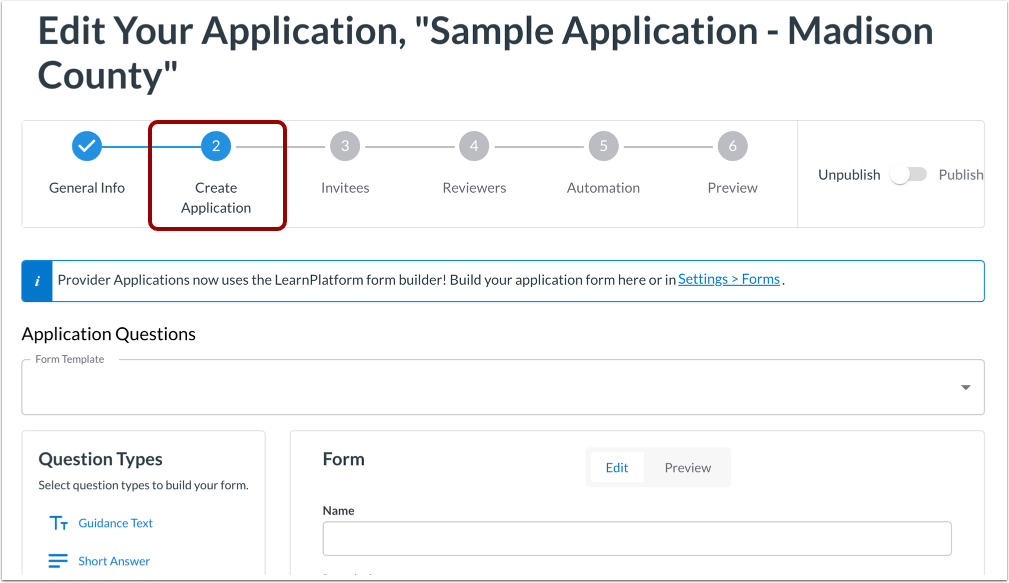
Task: Open the Settings > Forms link
Action: point(728,279)
